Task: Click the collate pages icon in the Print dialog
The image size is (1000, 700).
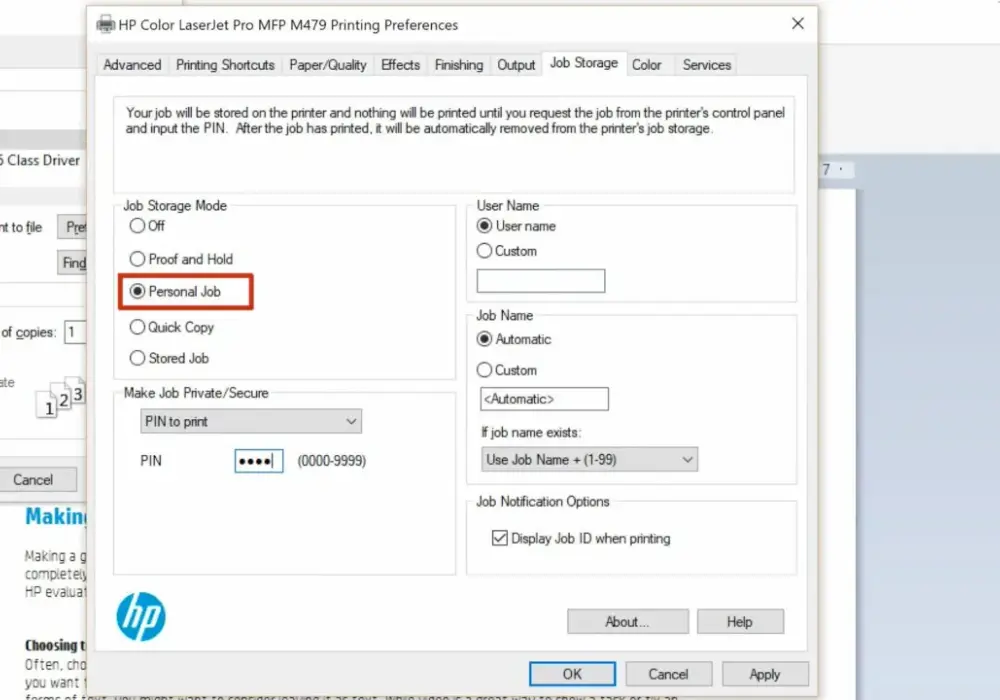Action: [x=61, y=397]
